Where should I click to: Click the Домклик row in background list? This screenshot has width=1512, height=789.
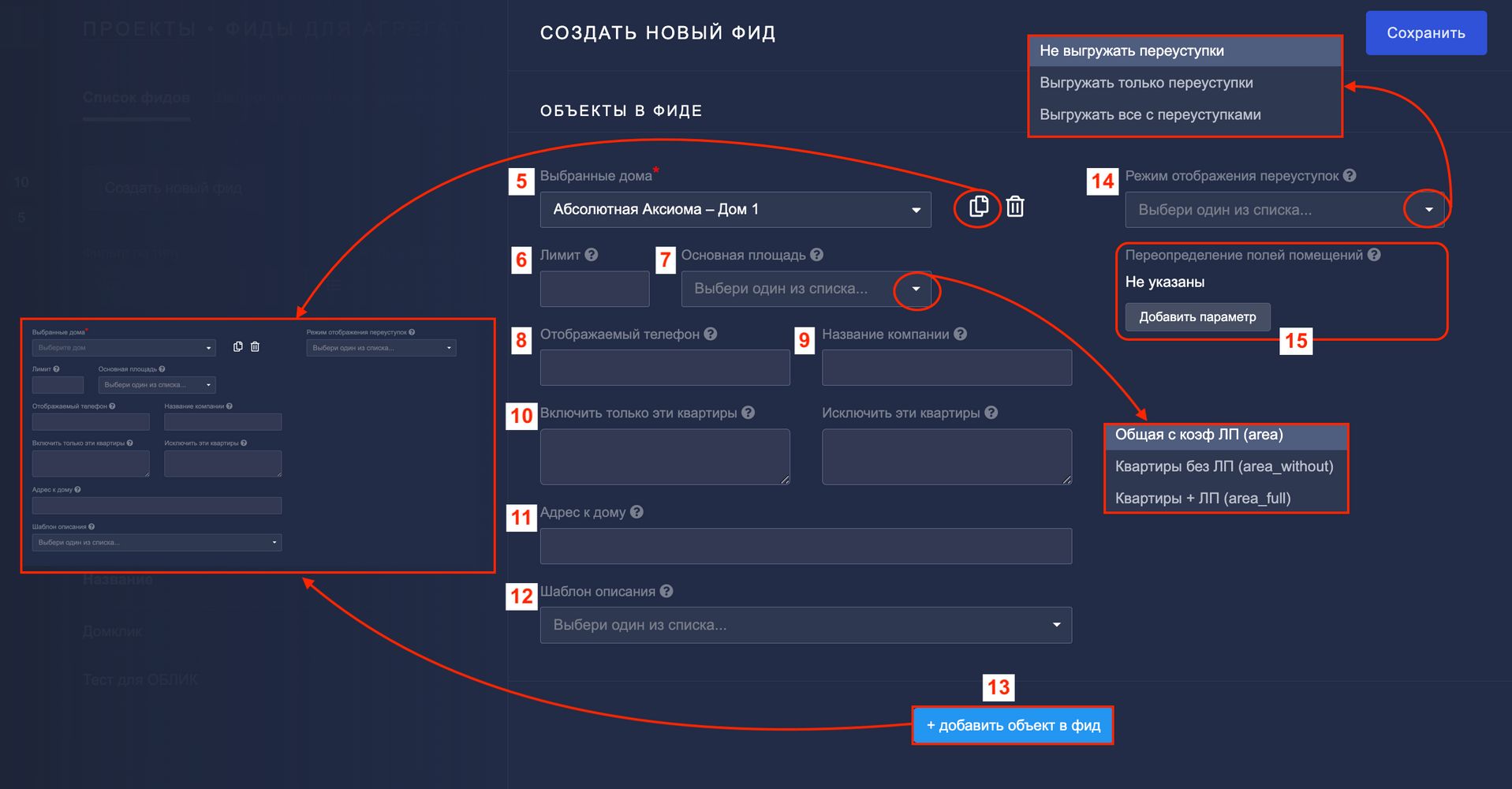(x=113, y=631)
